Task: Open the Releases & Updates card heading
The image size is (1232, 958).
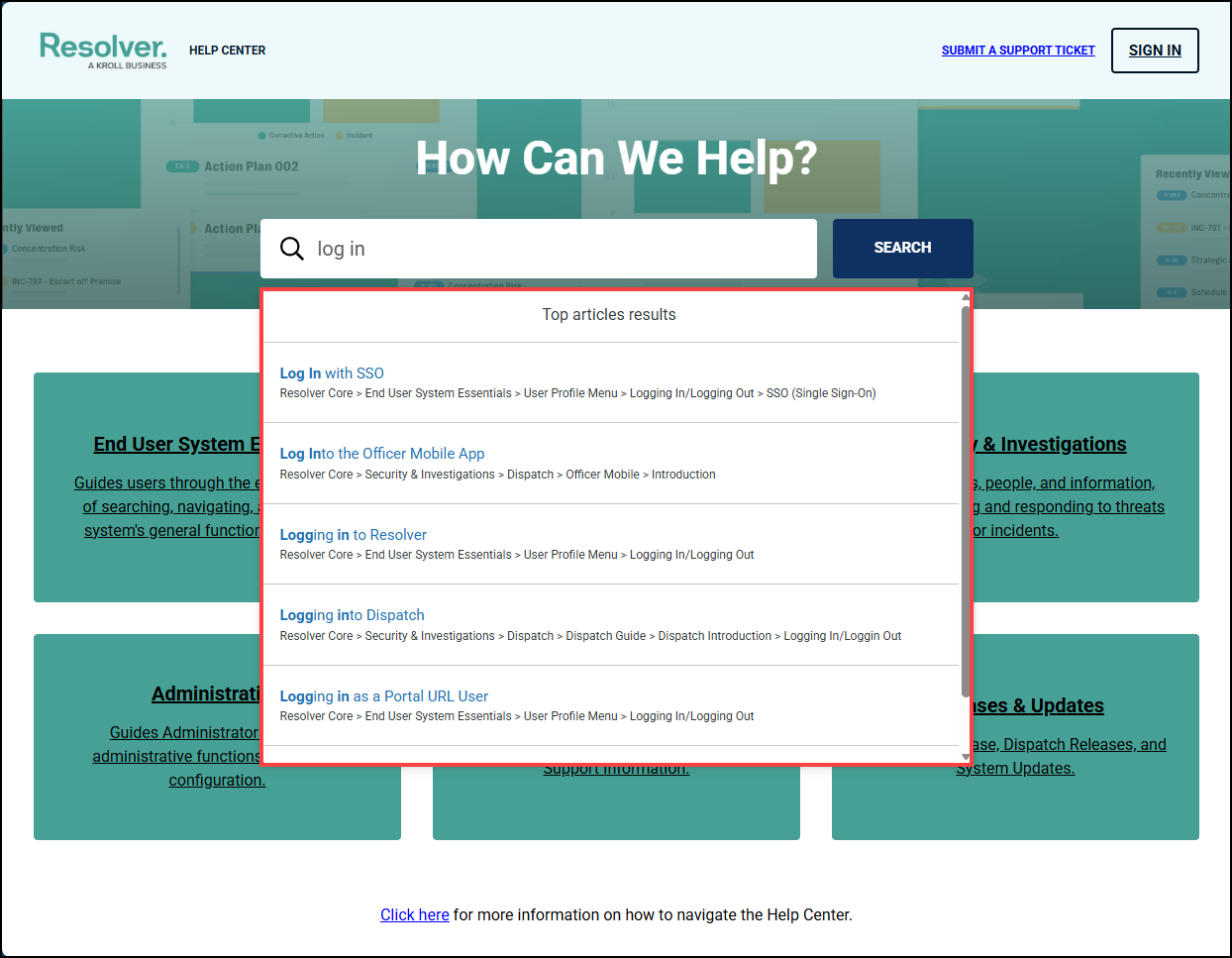Action: [x=1039, y=705]
